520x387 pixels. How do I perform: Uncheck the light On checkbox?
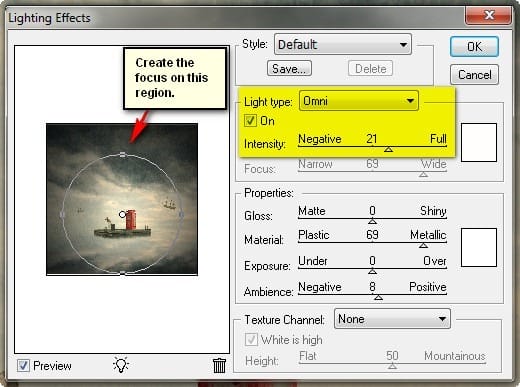250,120
